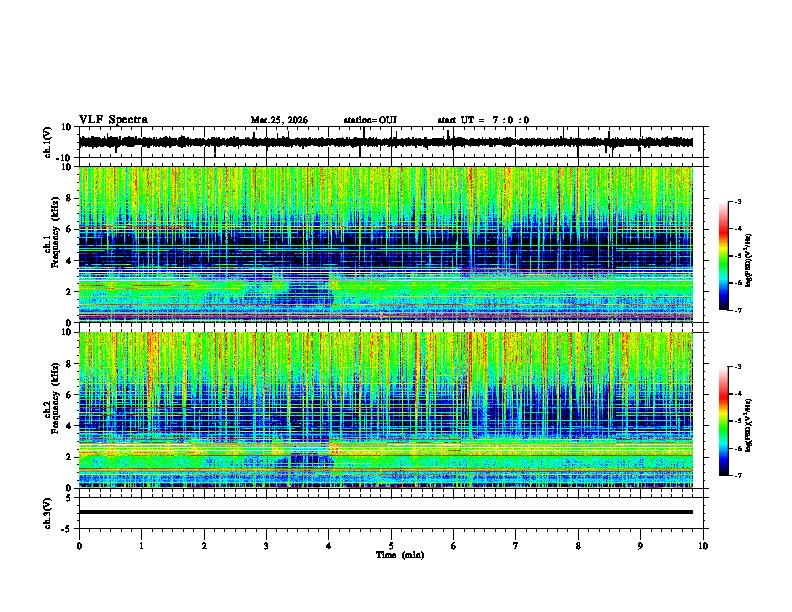This screenshot has height=612, width=792.
Task: Click time axis tick label "0"
Action: 79,546
